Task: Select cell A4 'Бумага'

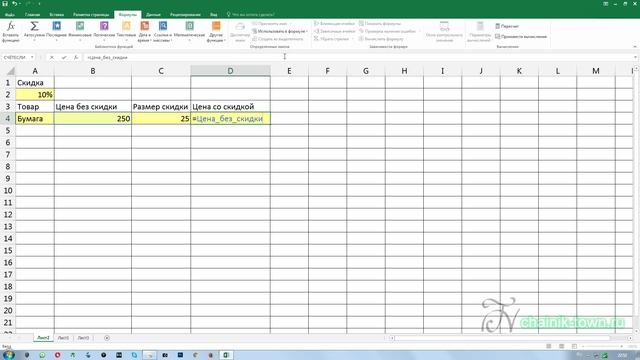Action: click(35, 119)
